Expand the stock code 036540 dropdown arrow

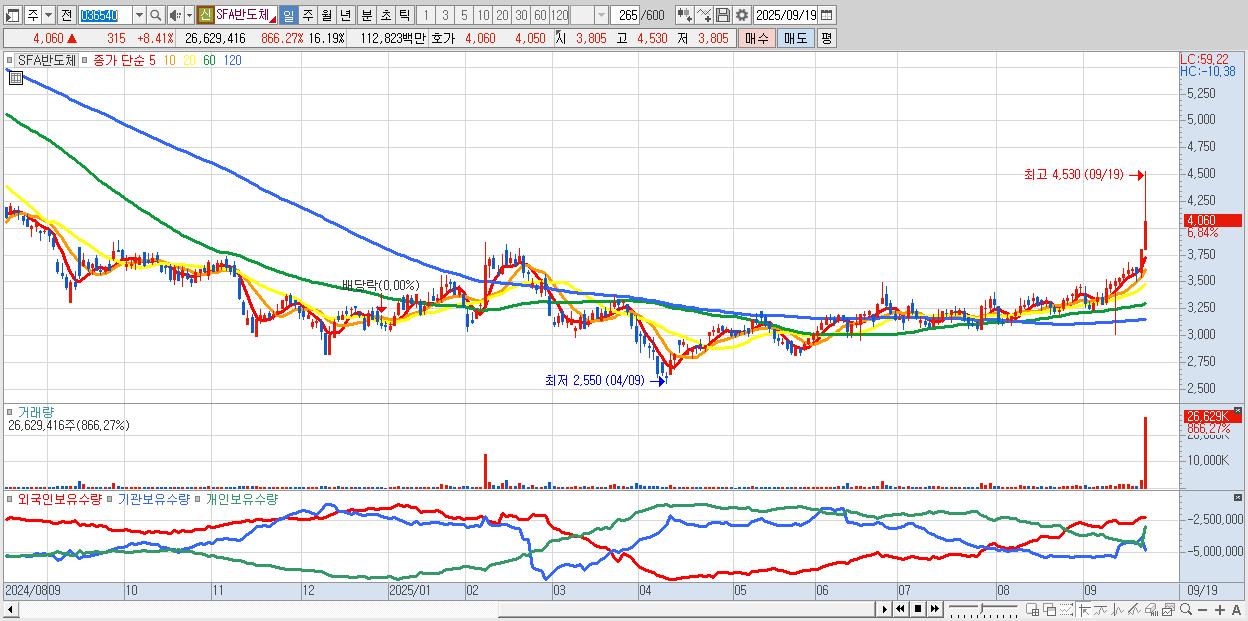point(140,15)
